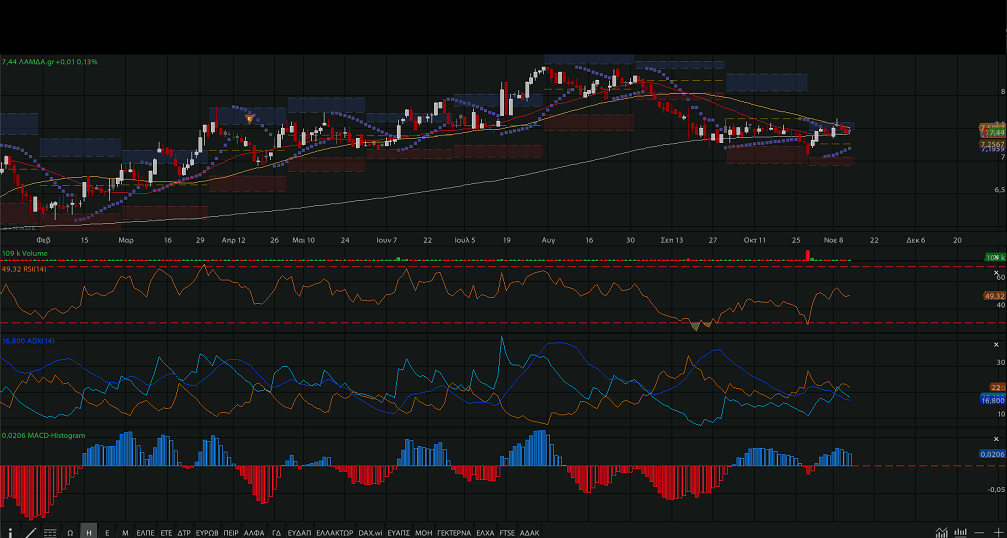Switch to the Ω hourly timeframe
This screenshot has width=1007, height=538.
coord(70,533)
